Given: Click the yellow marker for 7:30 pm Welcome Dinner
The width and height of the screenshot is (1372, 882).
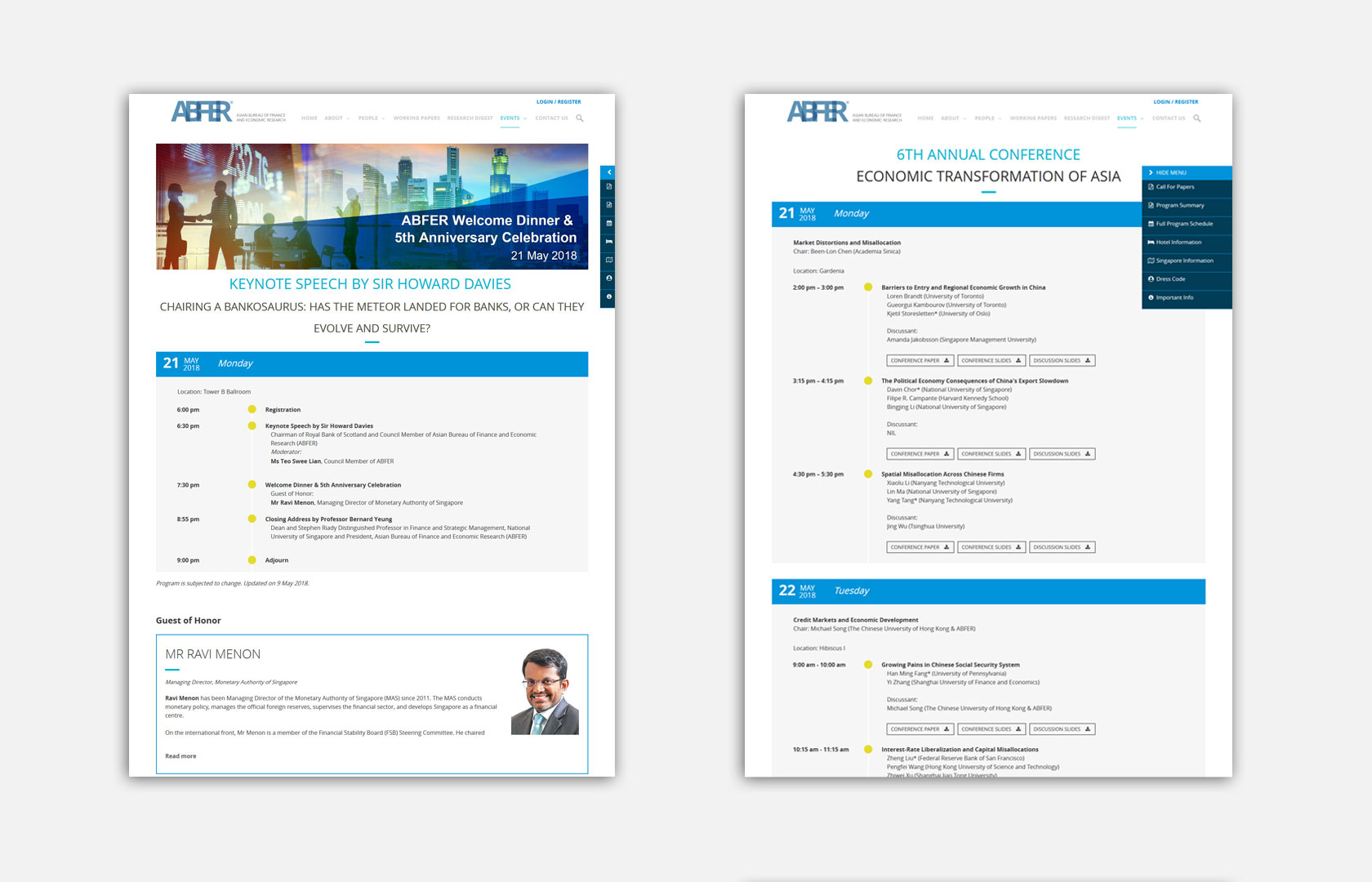Looking at the screenshot, I should tap(252, 484).
